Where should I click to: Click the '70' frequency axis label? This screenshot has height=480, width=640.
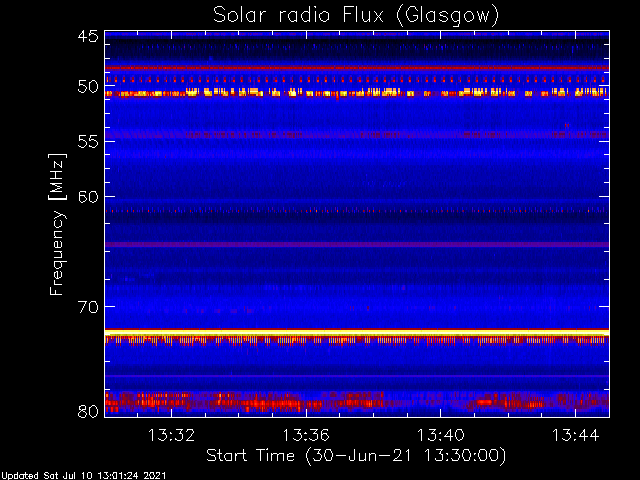point(88,307)
